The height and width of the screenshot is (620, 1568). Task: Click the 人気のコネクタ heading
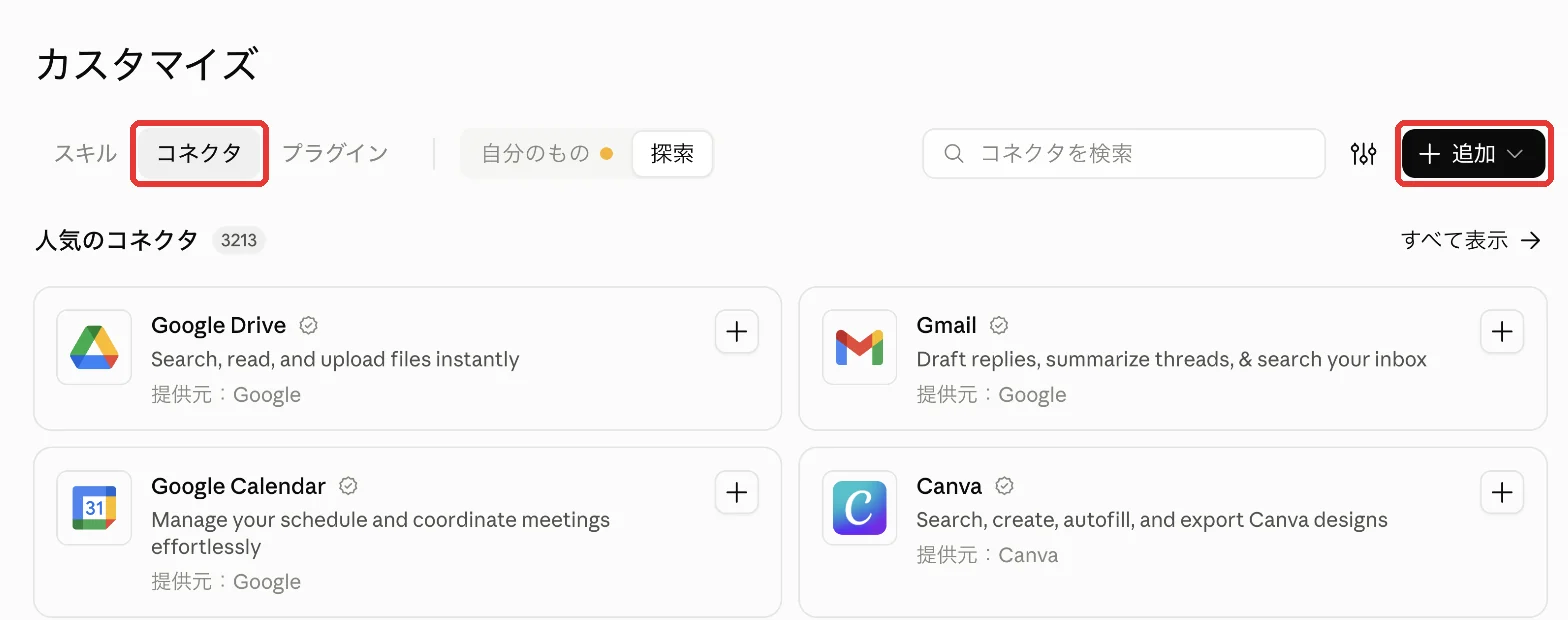(117, 240)
